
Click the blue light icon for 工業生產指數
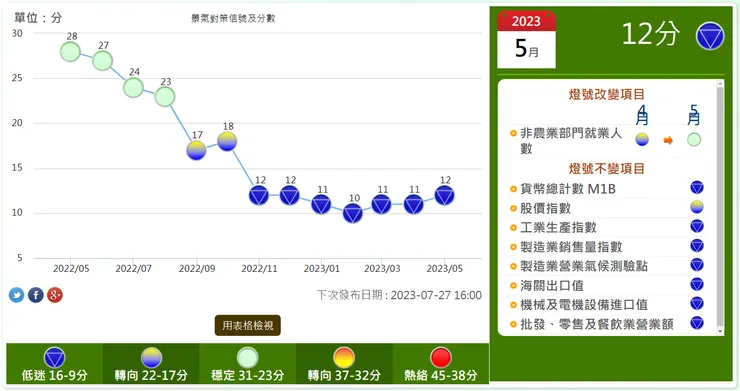pyautogui.click(x=697, y=226)
